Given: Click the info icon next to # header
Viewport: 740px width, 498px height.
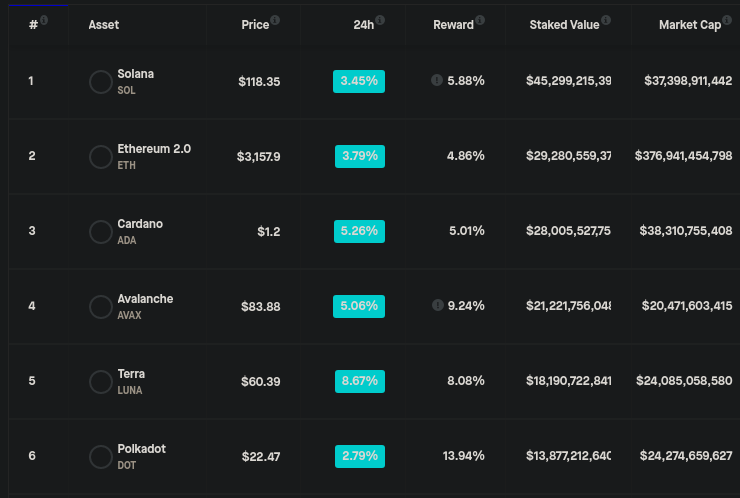Looking at the screenshot, I should (44, 20).
